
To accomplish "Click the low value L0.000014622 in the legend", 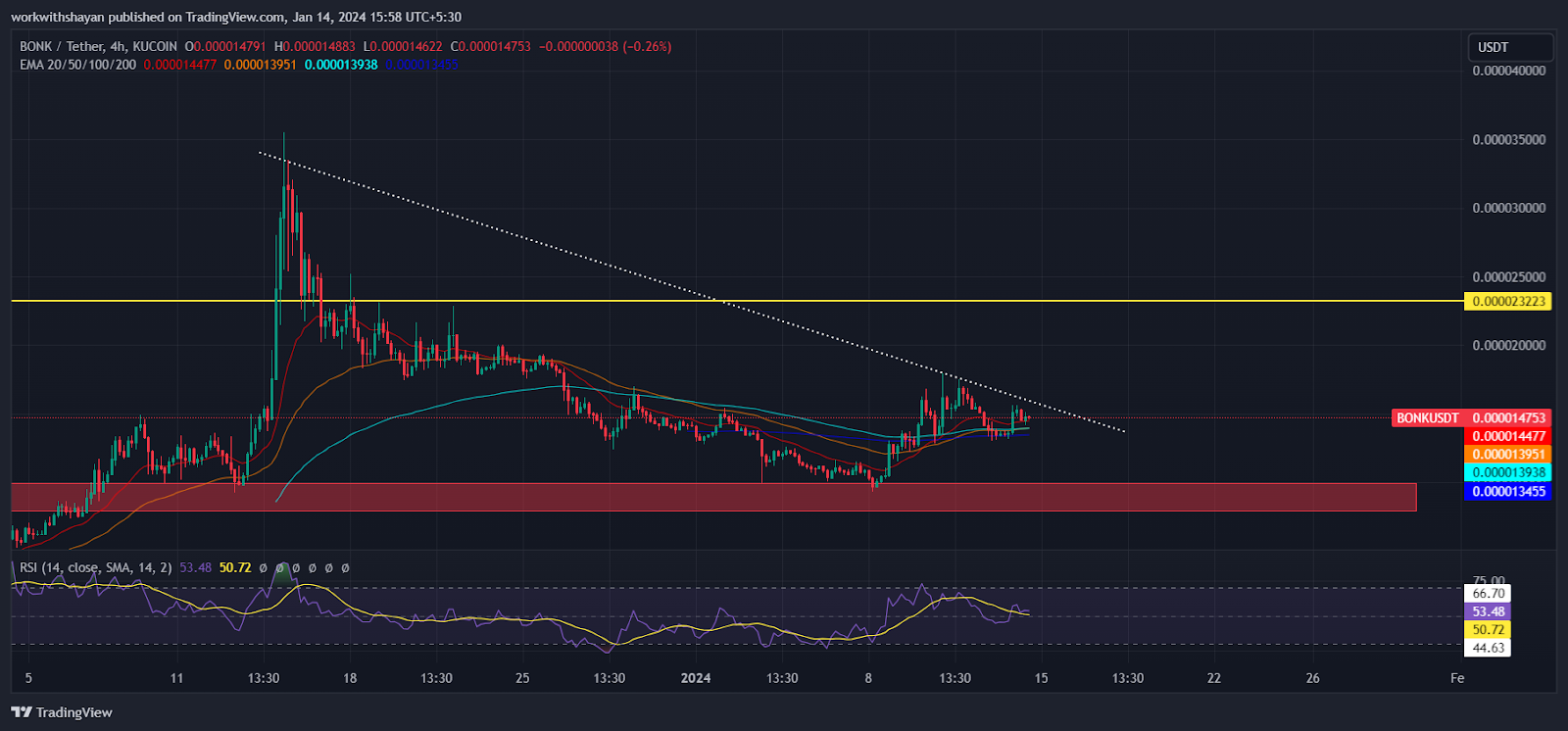I will [x=403, y=46].
